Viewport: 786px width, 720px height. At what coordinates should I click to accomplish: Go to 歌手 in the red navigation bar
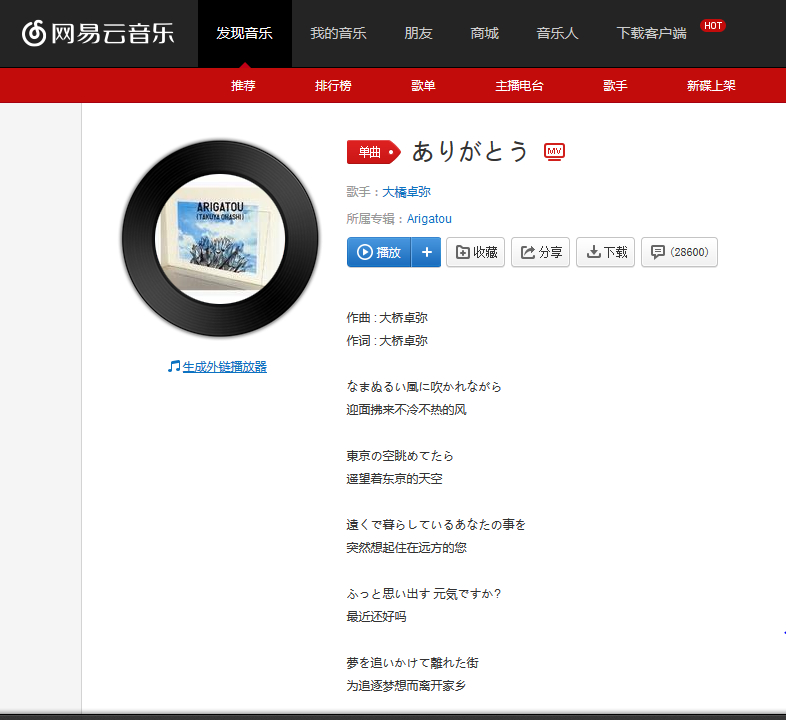615,86
